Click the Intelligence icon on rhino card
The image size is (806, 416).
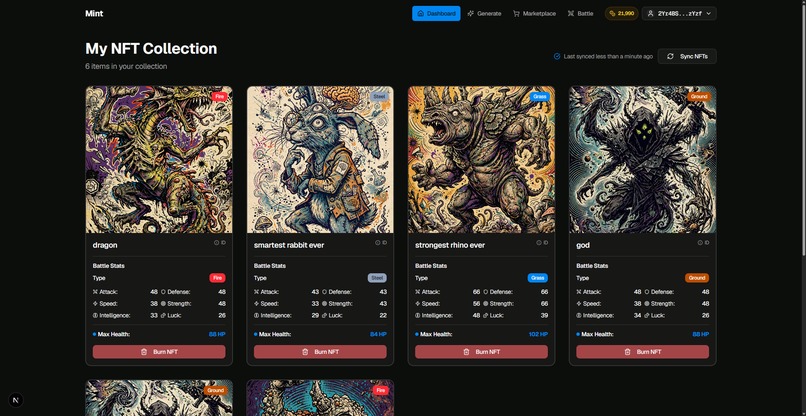417,315
